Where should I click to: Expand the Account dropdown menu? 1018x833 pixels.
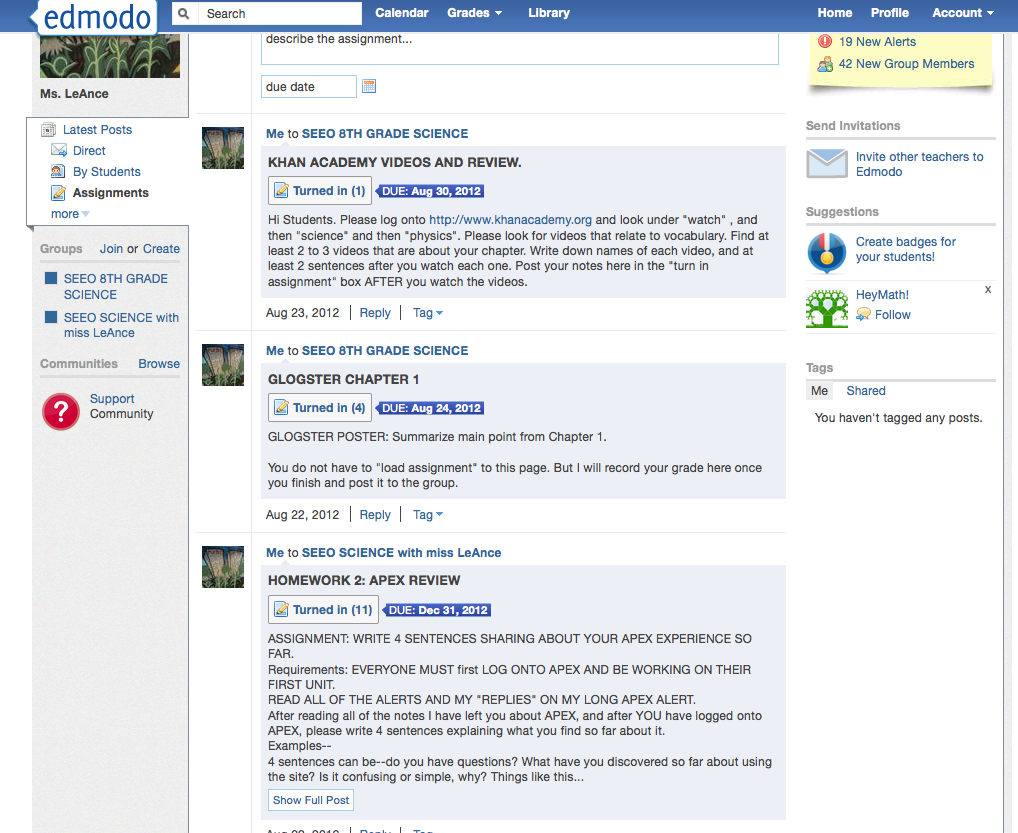point(962,13)
